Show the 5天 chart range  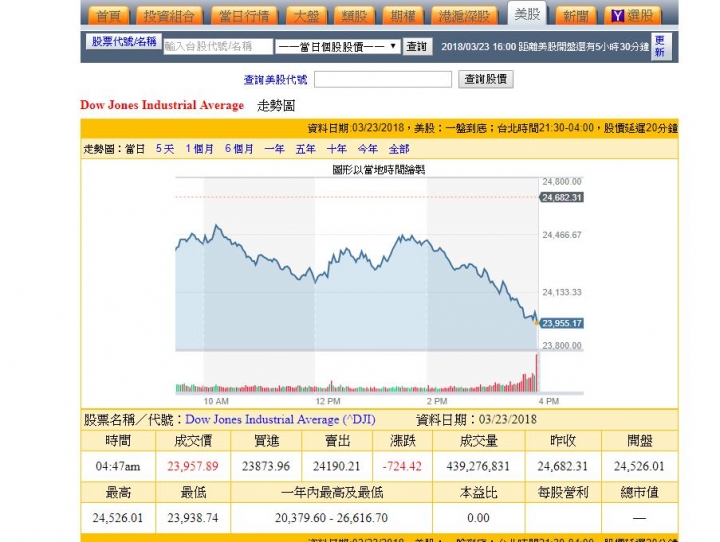click(x=165, y=149)
